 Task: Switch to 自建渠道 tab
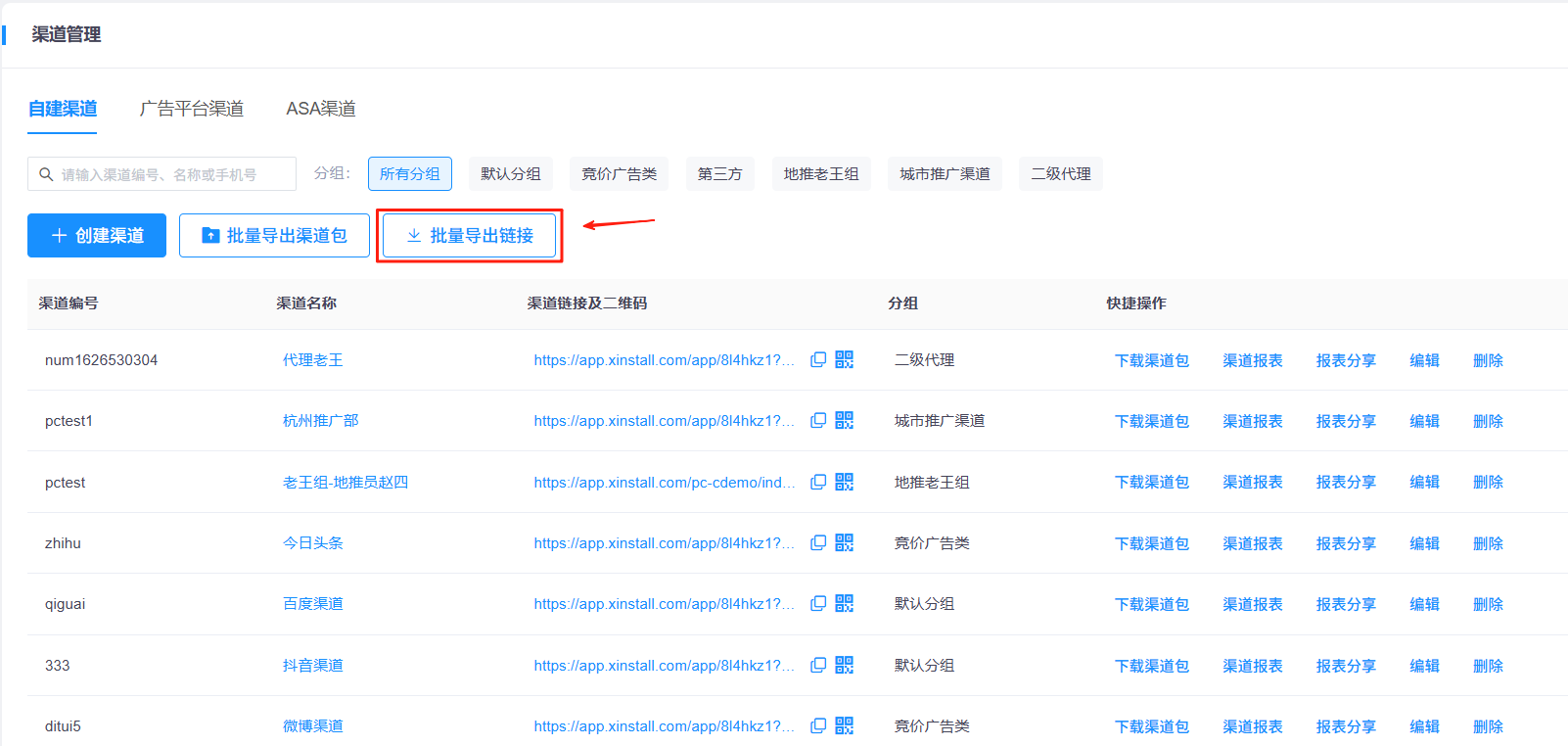pyautogui.click(x=63, y=109)
